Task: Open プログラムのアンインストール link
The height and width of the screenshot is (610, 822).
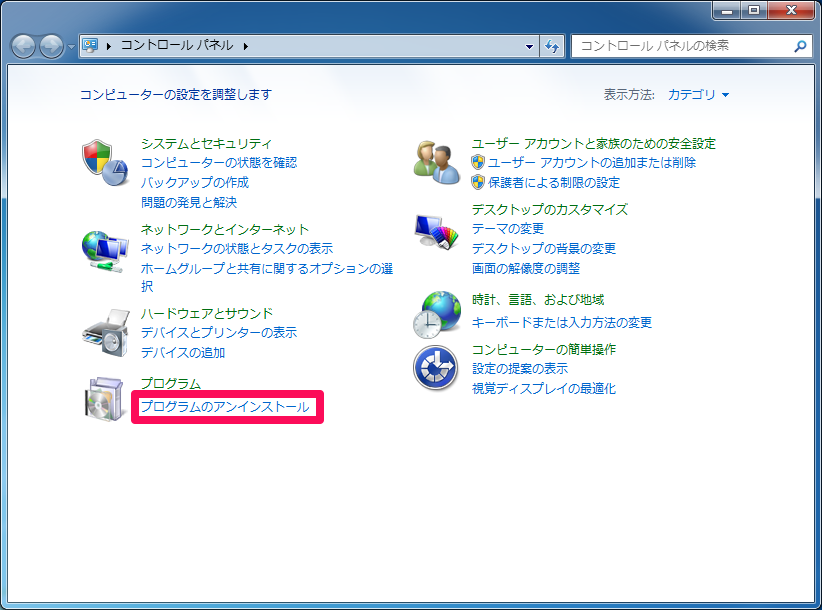Action: click(225, 407)
